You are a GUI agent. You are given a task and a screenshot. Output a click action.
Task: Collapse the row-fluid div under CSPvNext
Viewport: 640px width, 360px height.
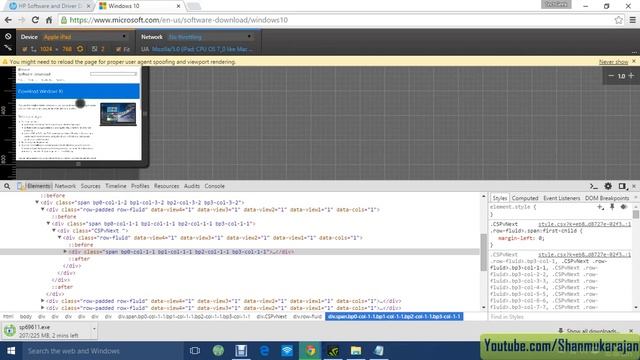60,238
